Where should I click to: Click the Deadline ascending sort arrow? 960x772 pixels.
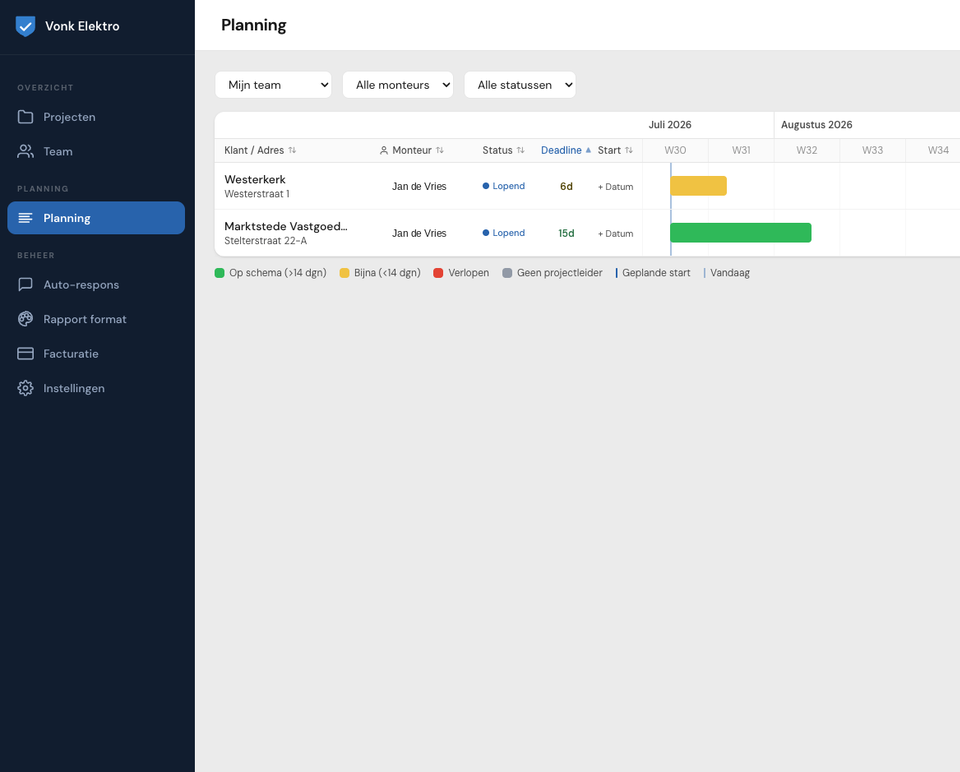tap(588, 150)
